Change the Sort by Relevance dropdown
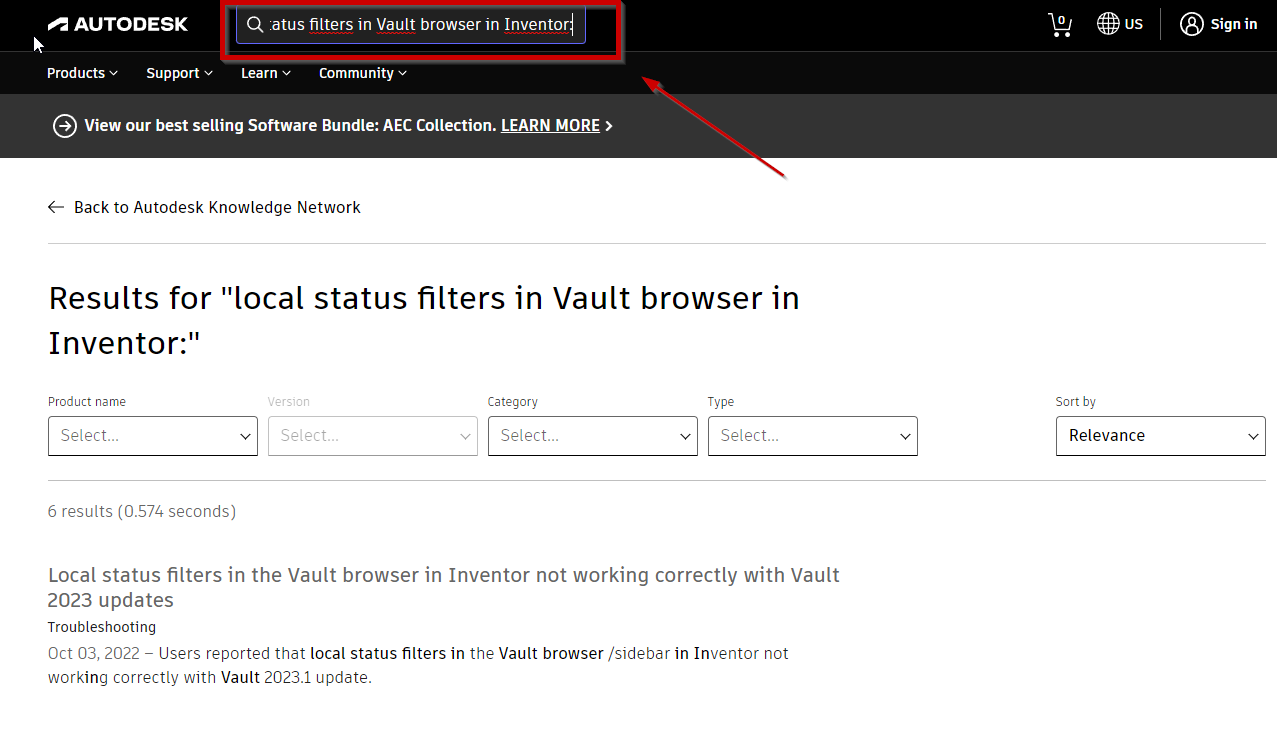This screenshot has width=1277, height=730. (1160, 436)
